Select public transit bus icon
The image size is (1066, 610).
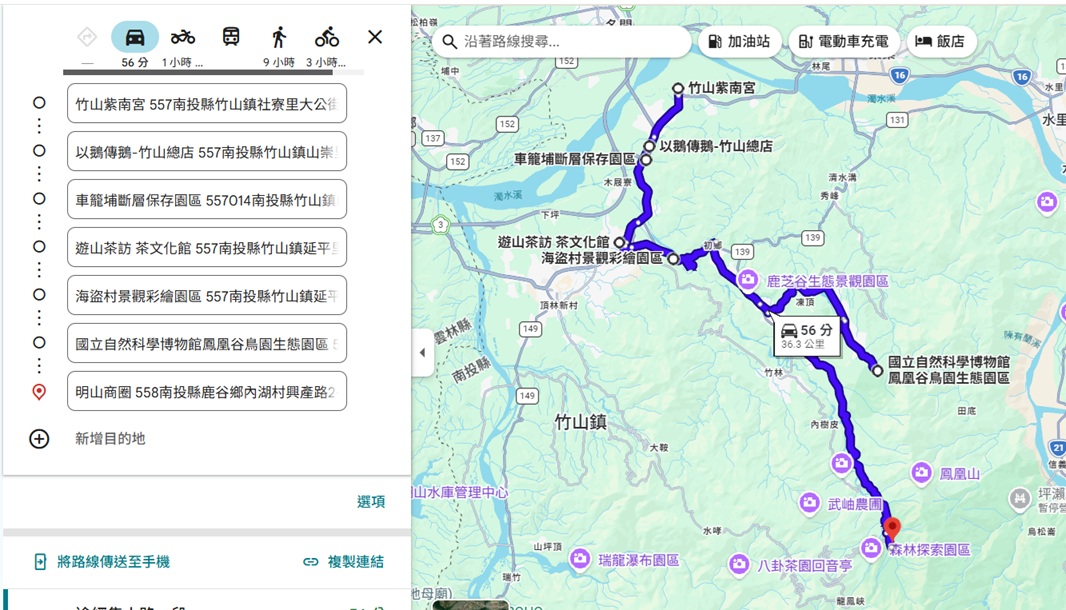pyautogui.click(x=231, y=37)
